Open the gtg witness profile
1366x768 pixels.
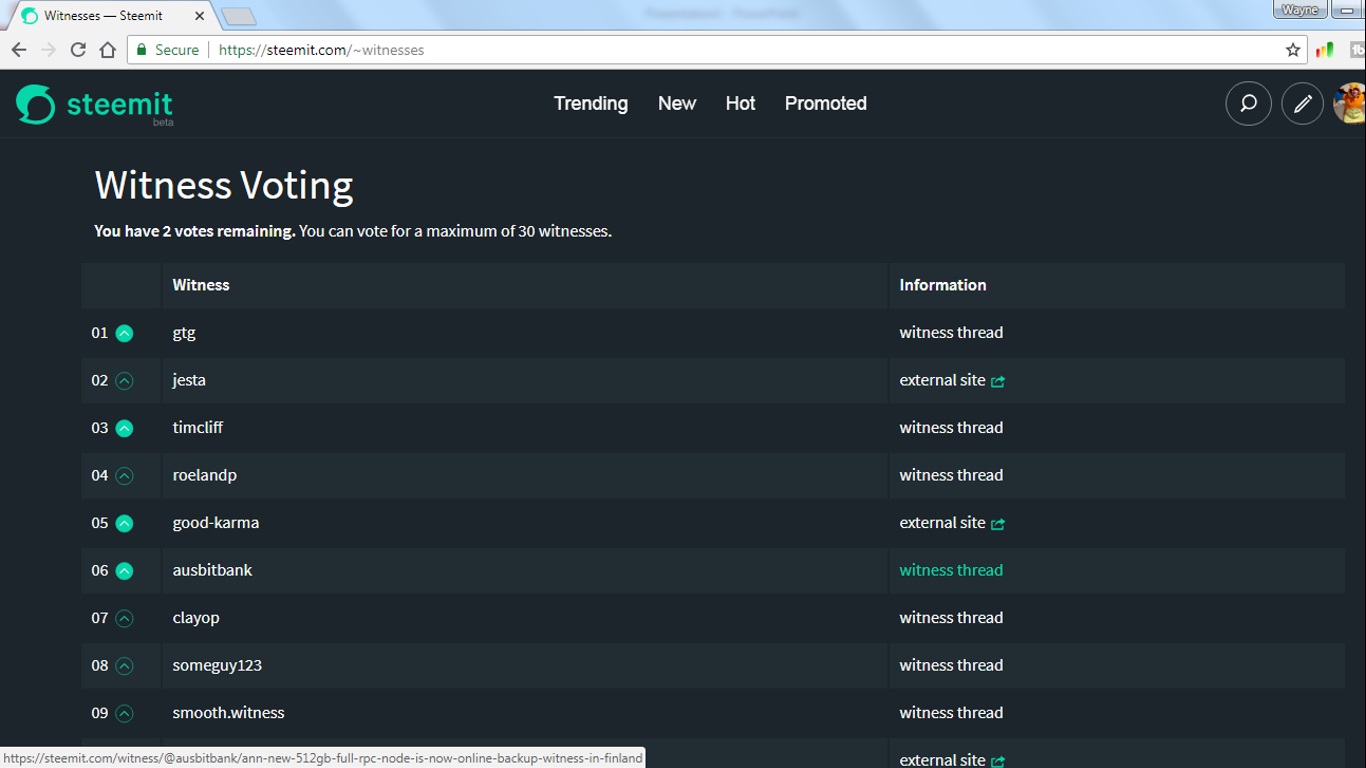pos(184,333)
